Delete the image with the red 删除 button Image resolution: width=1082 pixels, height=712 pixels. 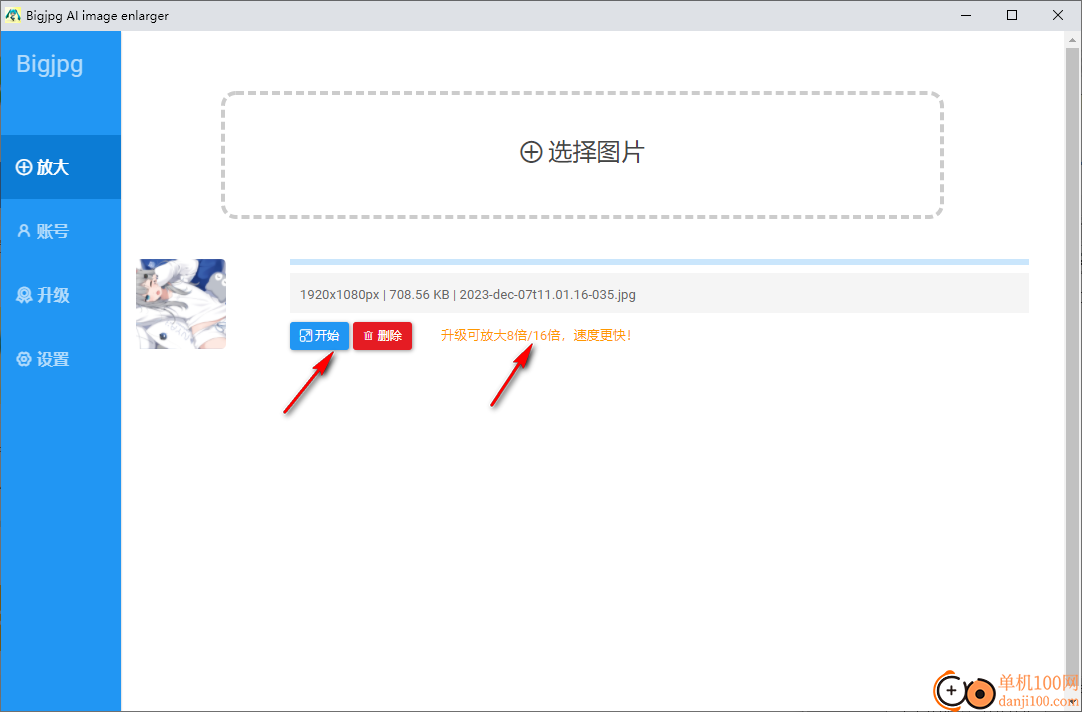[382, 336]
